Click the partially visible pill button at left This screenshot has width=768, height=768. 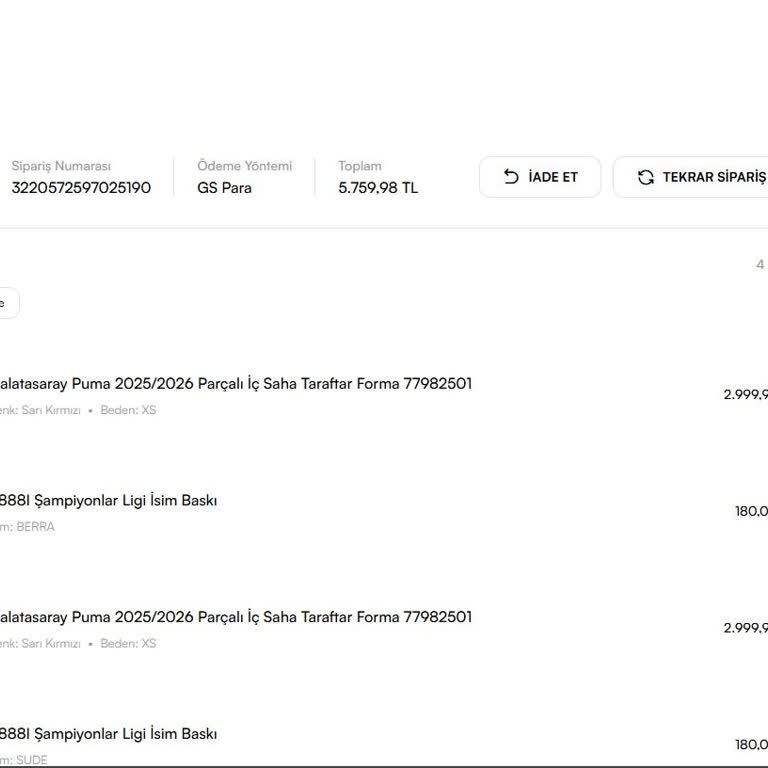(9, 303)
